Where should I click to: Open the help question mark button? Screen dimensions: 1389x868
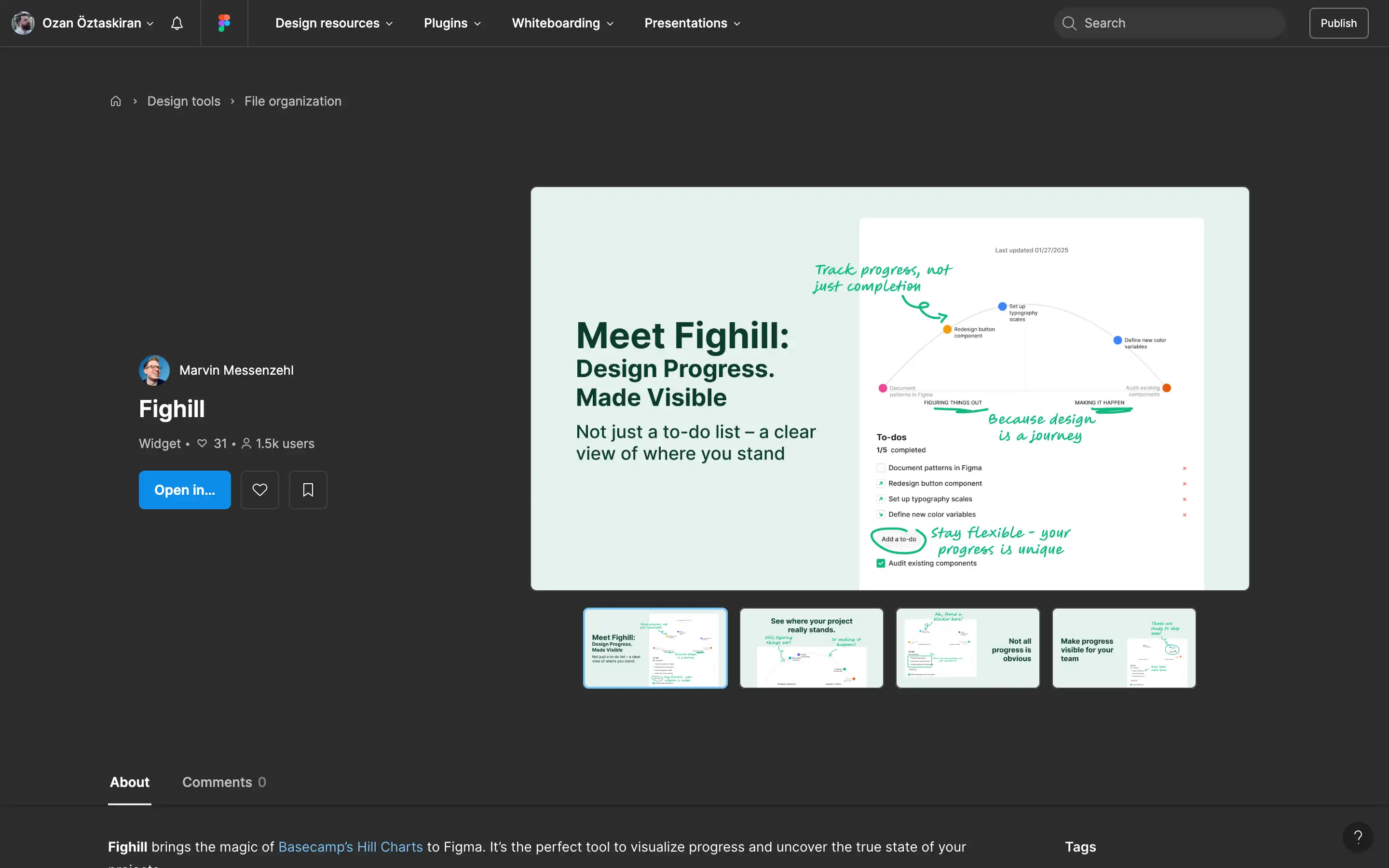click(1358, 837)
